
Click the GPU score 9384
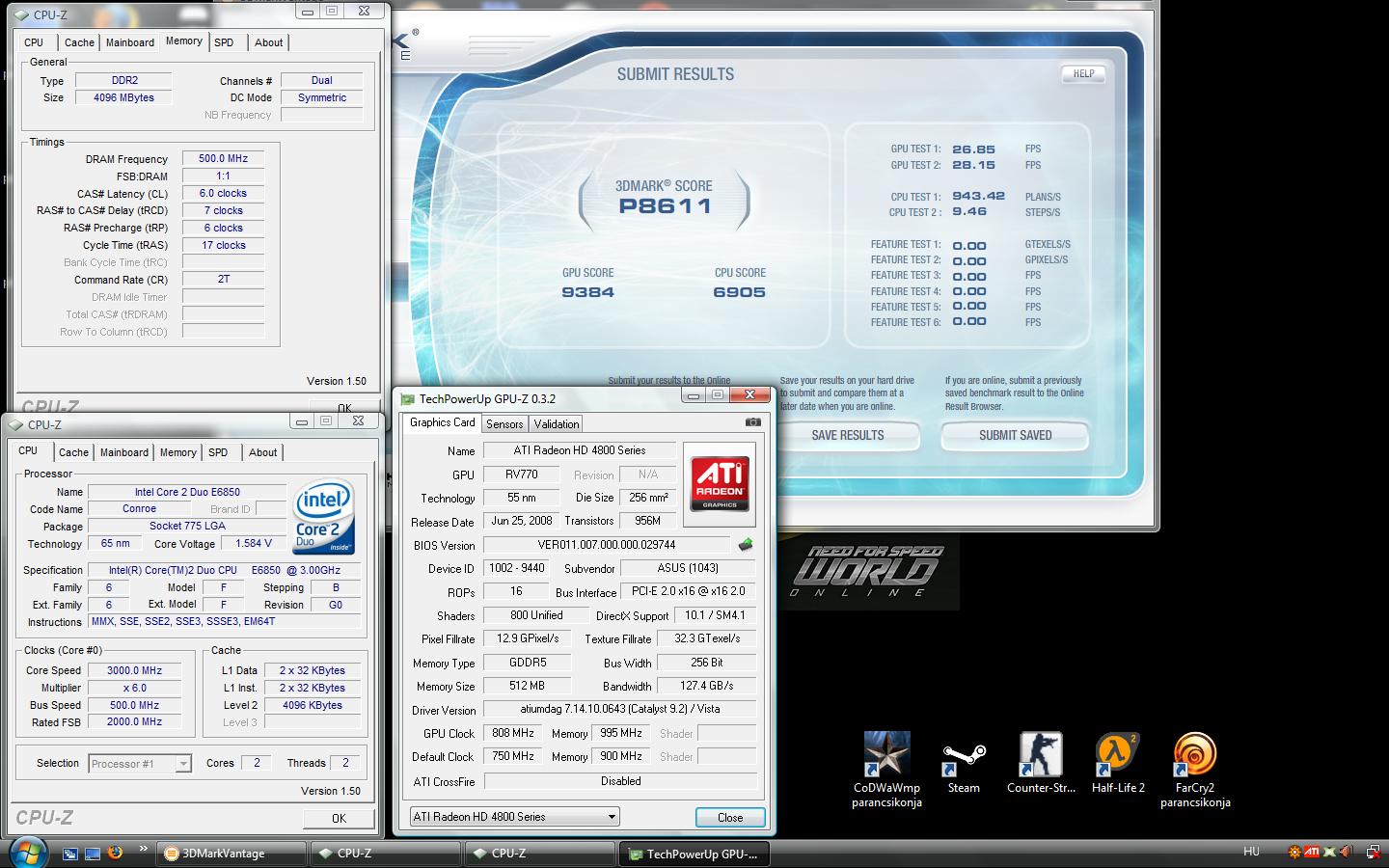pyautogui.click(x=587, y=292)
